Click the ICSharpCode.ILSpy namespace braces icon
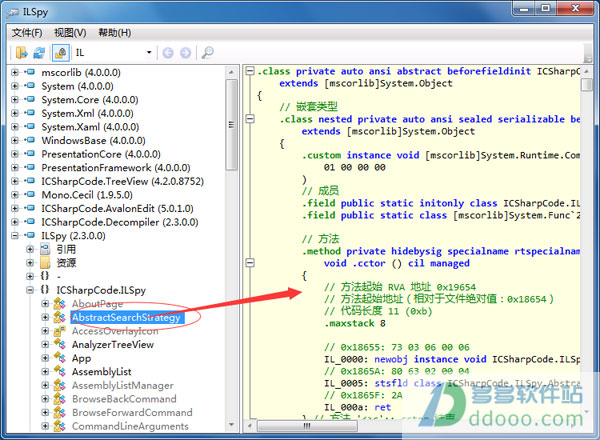 (45, 290)
